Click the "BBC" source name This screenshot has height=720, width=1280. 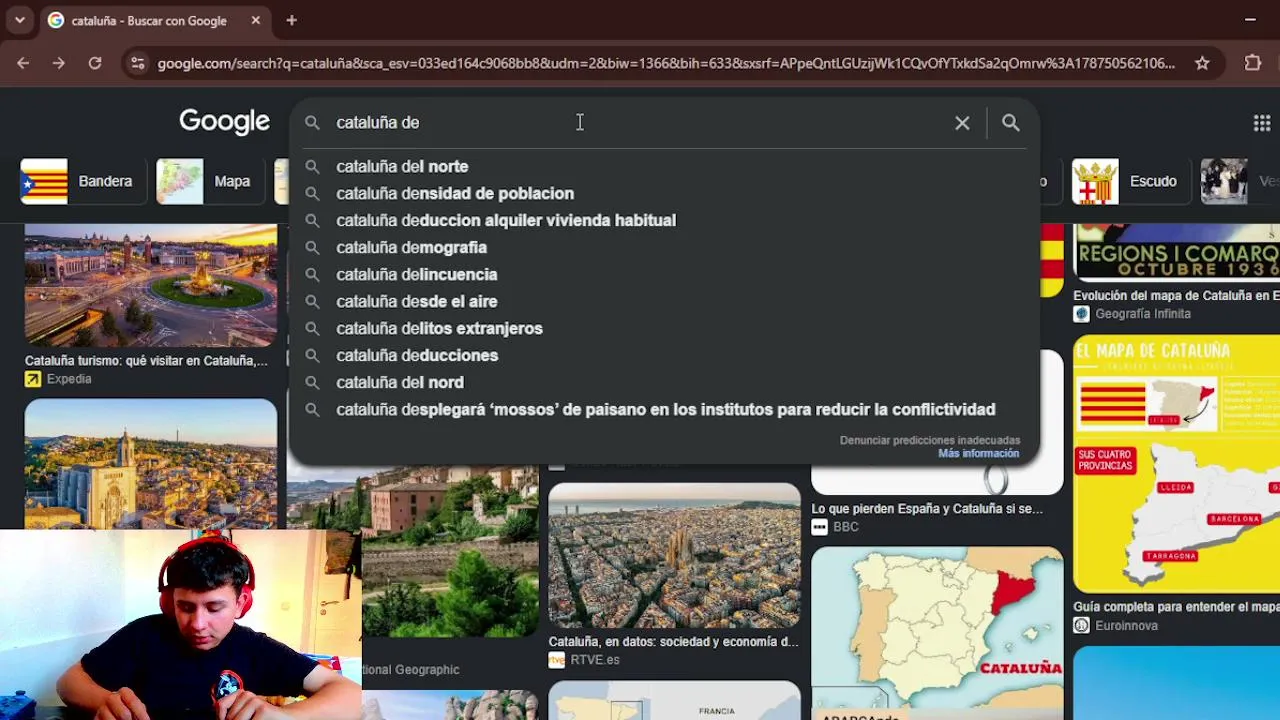point(846,527)
